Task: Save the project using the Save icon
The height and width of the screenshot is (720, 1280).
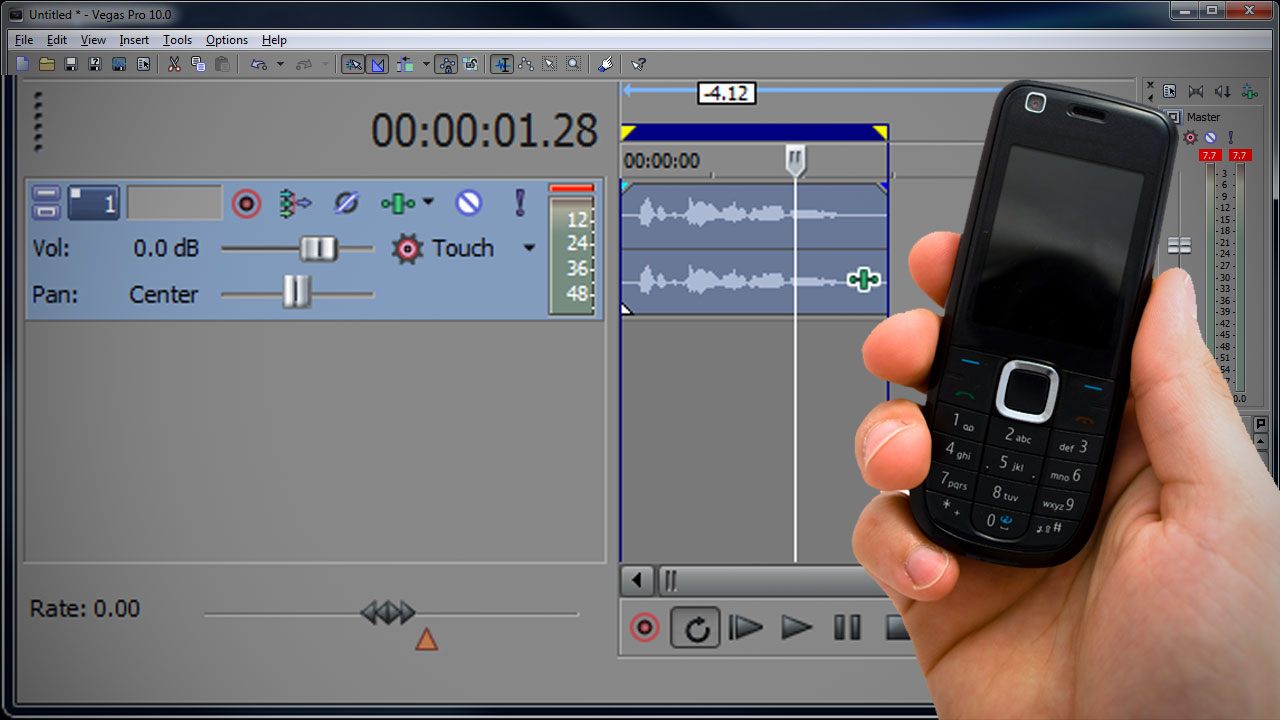Action: 71,64
